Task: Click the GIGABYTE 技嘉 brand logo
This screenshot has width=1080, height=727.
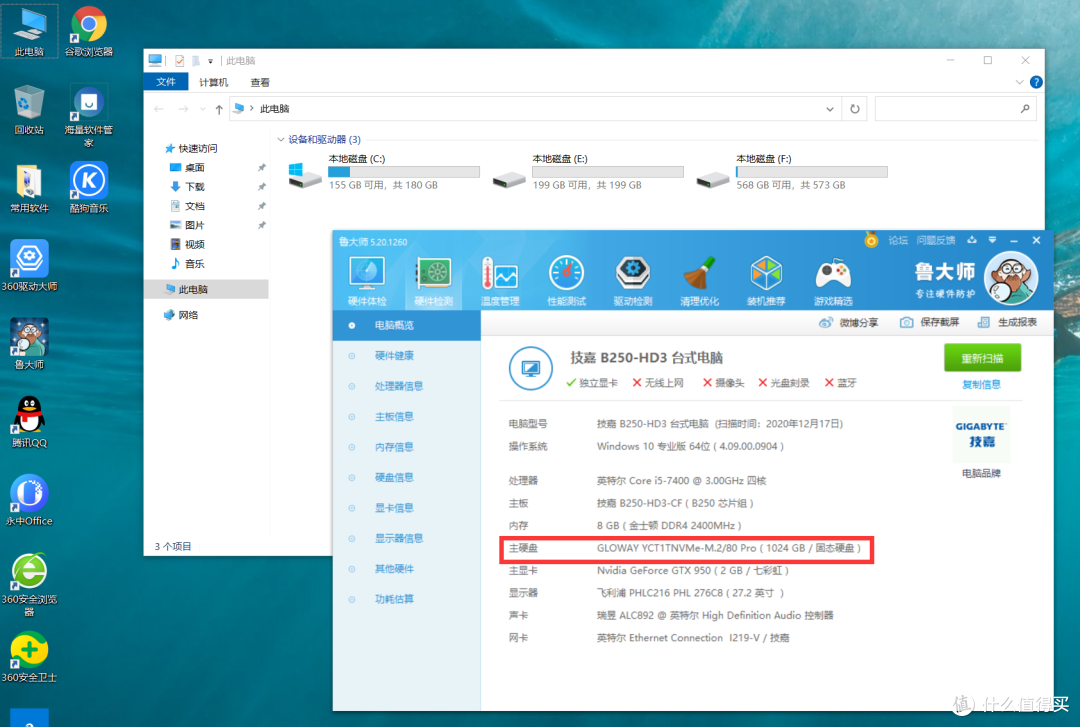Action: (981, 435)
